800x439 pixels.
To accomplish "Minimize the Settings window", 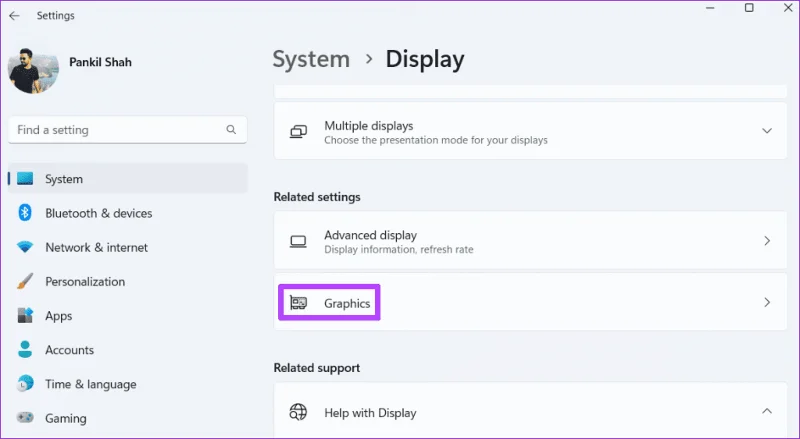I will [x=710, y=8].
